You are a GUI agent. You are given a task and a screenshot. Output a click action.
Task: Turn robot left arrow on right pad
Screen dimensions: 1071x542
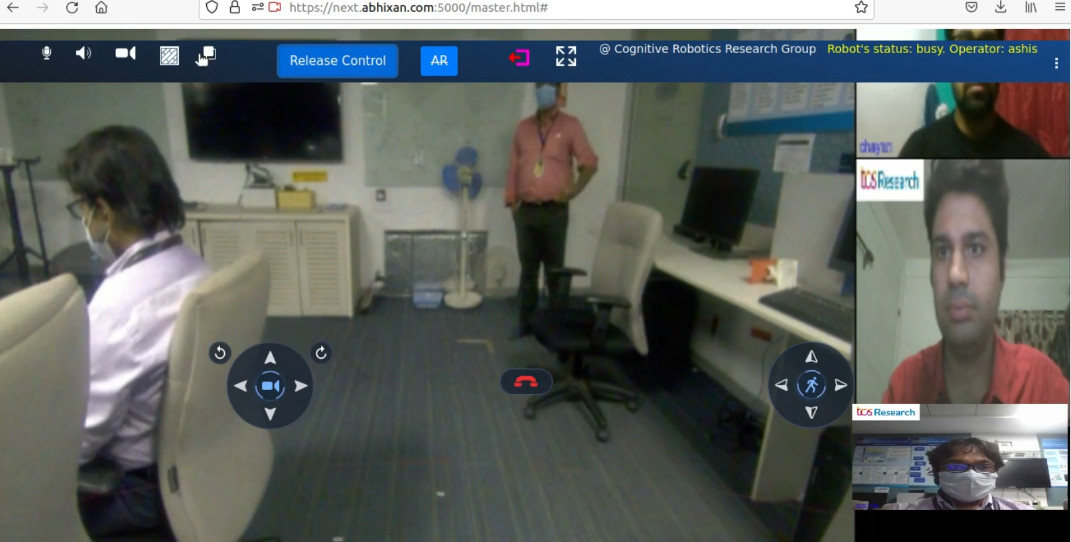[x=782, y=385]
